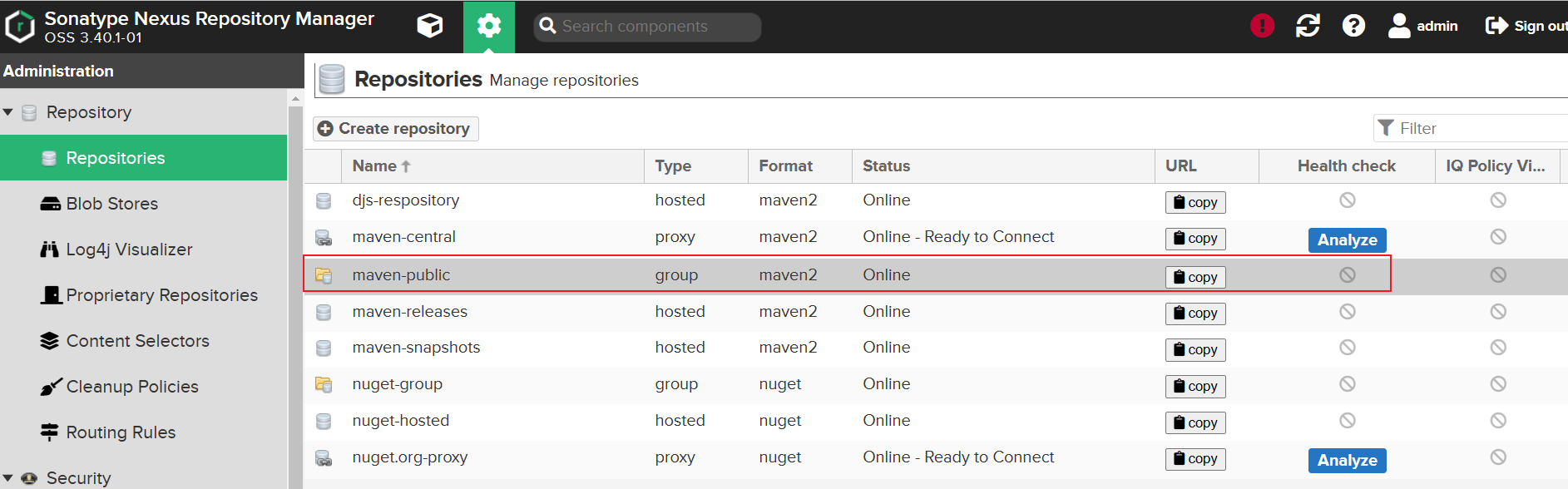Click health check disabled icon for nuget-hosted
This screenshot has width=1568, height=489.
coord(1347,420)
